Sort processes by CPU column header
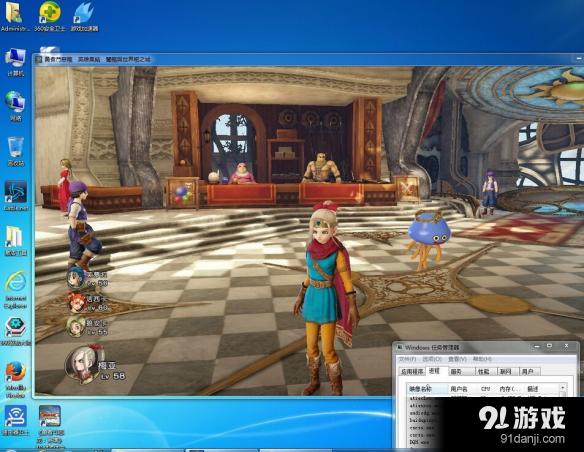Viewport: 584px width, 452px height. (486, 389)
